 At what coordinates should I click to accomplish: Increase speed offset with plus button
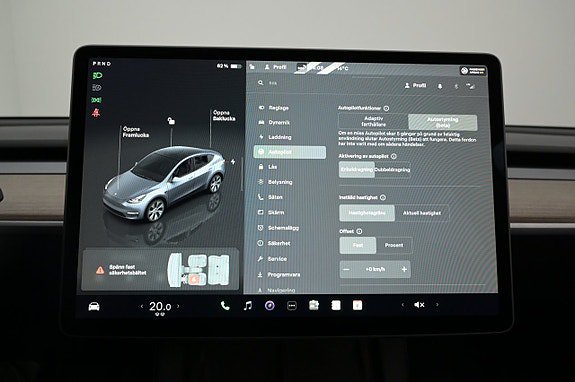pyautogui.click(x=404, y=269)
